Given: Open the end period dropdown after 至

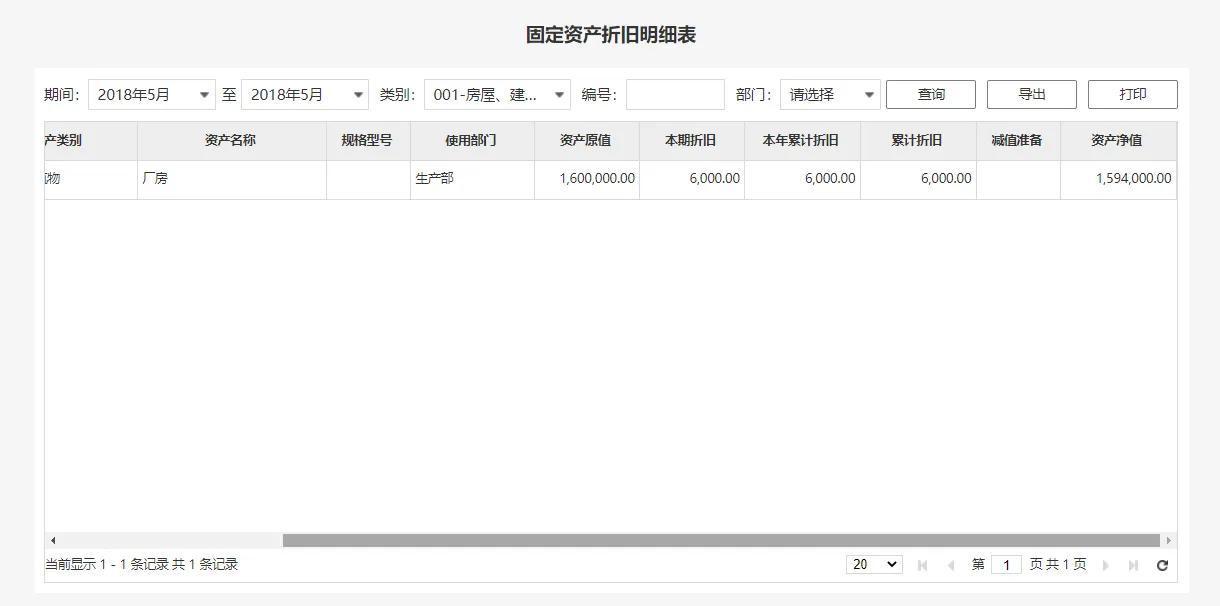Looking at the screenshot, I should (x=307, y=93).
